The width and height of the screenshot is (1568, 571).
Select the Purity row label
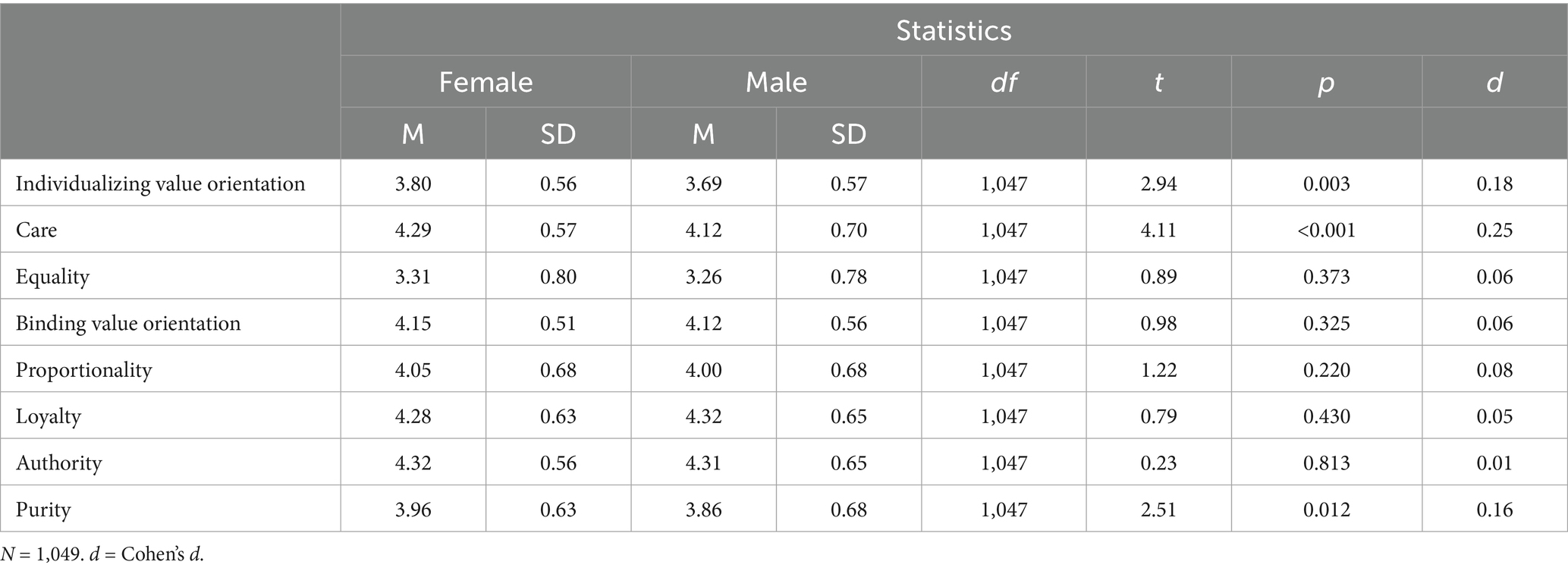point(43,510)
